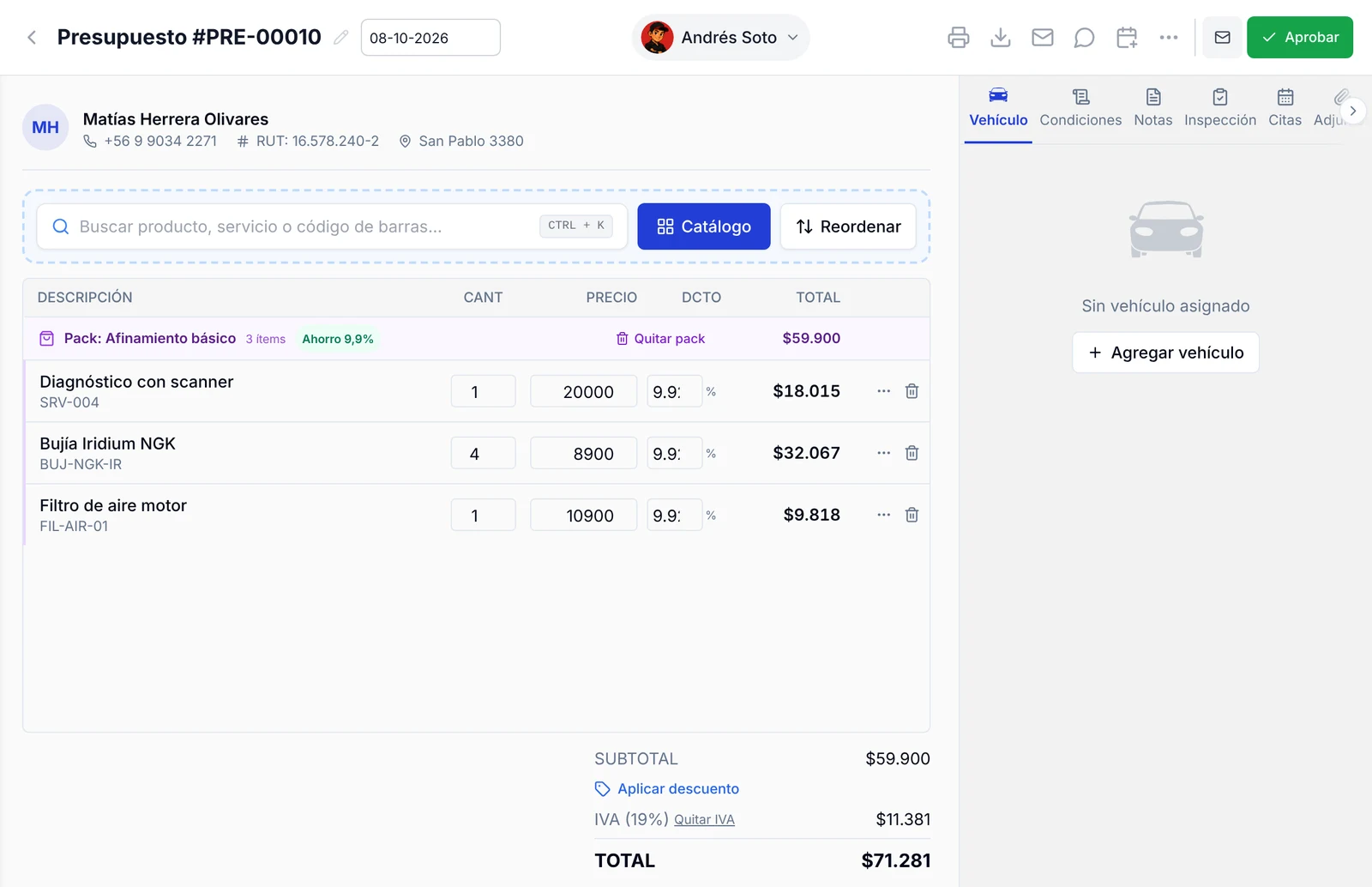
Task: Delete the Bujía Iridium NGK row
Action: tap(912, 453)
